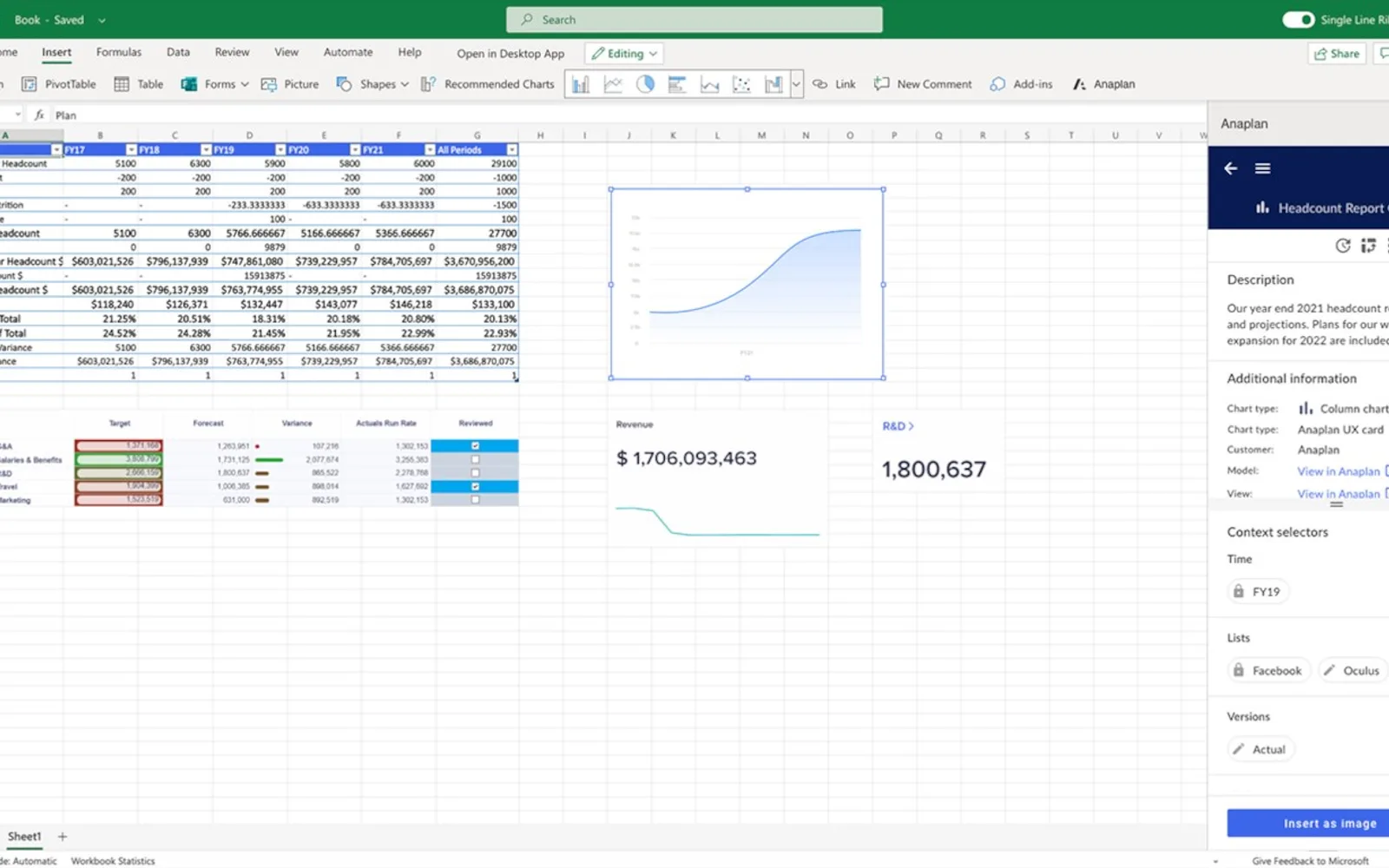Viewport: 1389px width, 868px height.
Task: Click the Add-ins ribbon button
Action: (x=1021, y=84)
